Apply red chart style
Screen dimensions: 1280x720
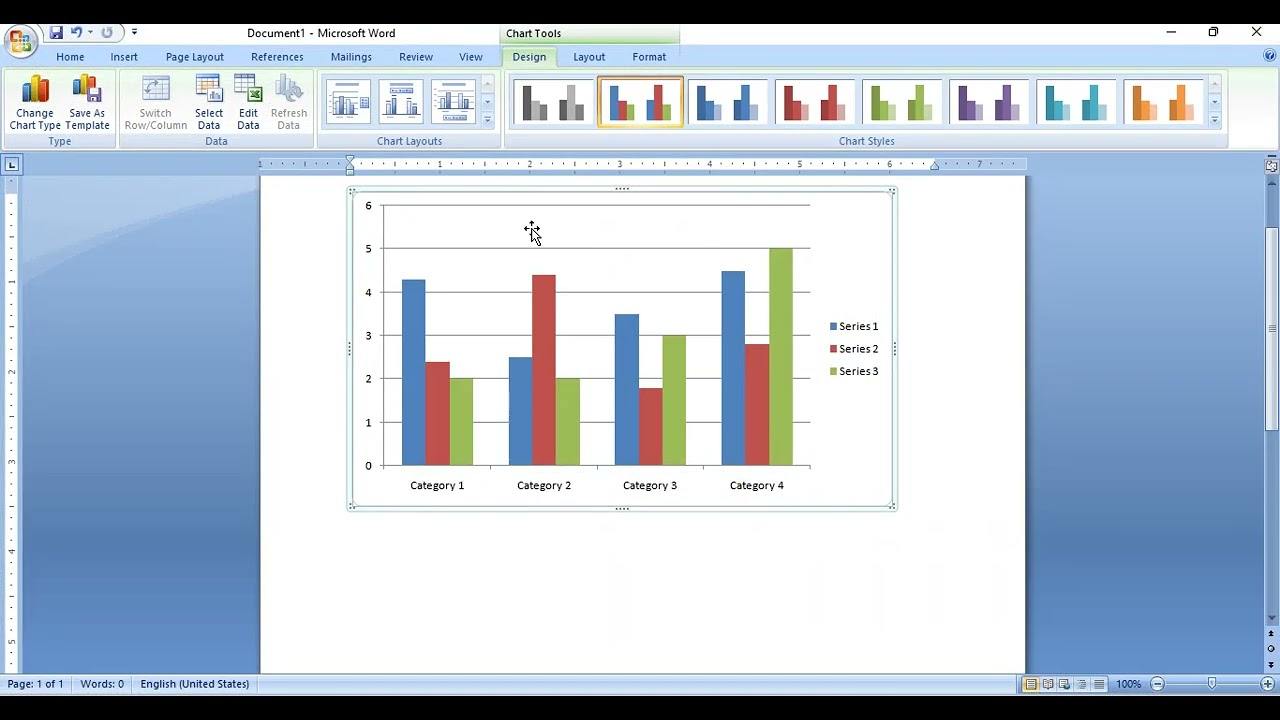tap(814, 102)
